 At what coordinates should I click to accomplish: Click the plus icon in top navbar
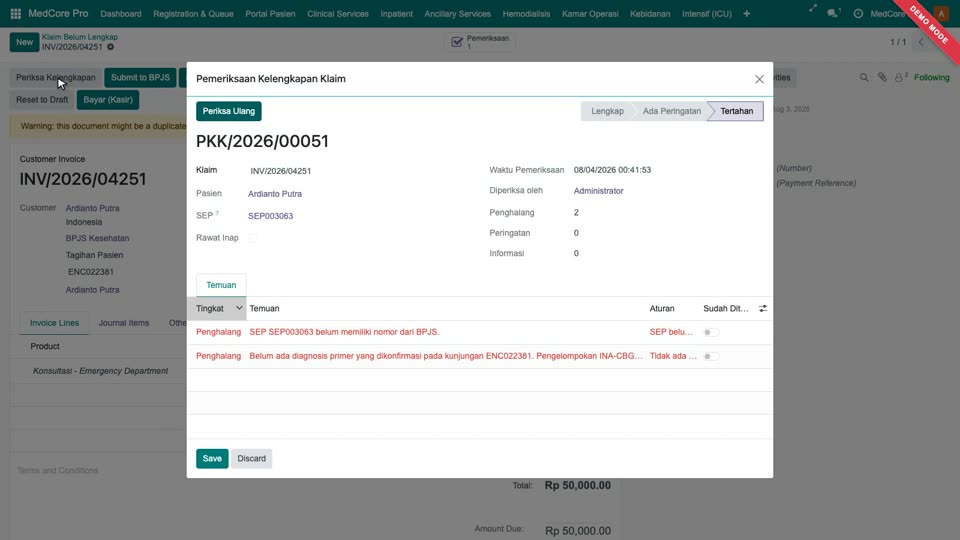point(746,13)
